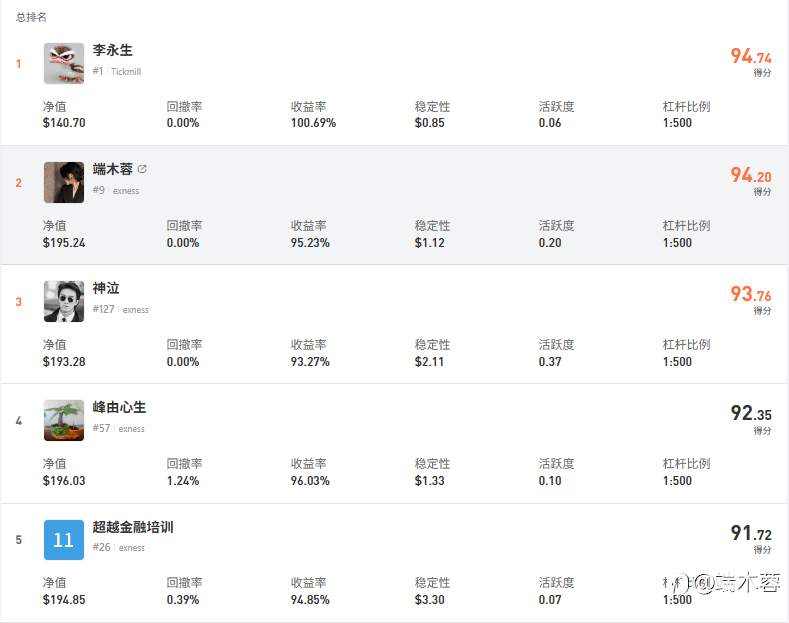The width and height of the screenshot is (789, 623).
Task: Open the trader name 神泣
Action: tap(106, 288)
